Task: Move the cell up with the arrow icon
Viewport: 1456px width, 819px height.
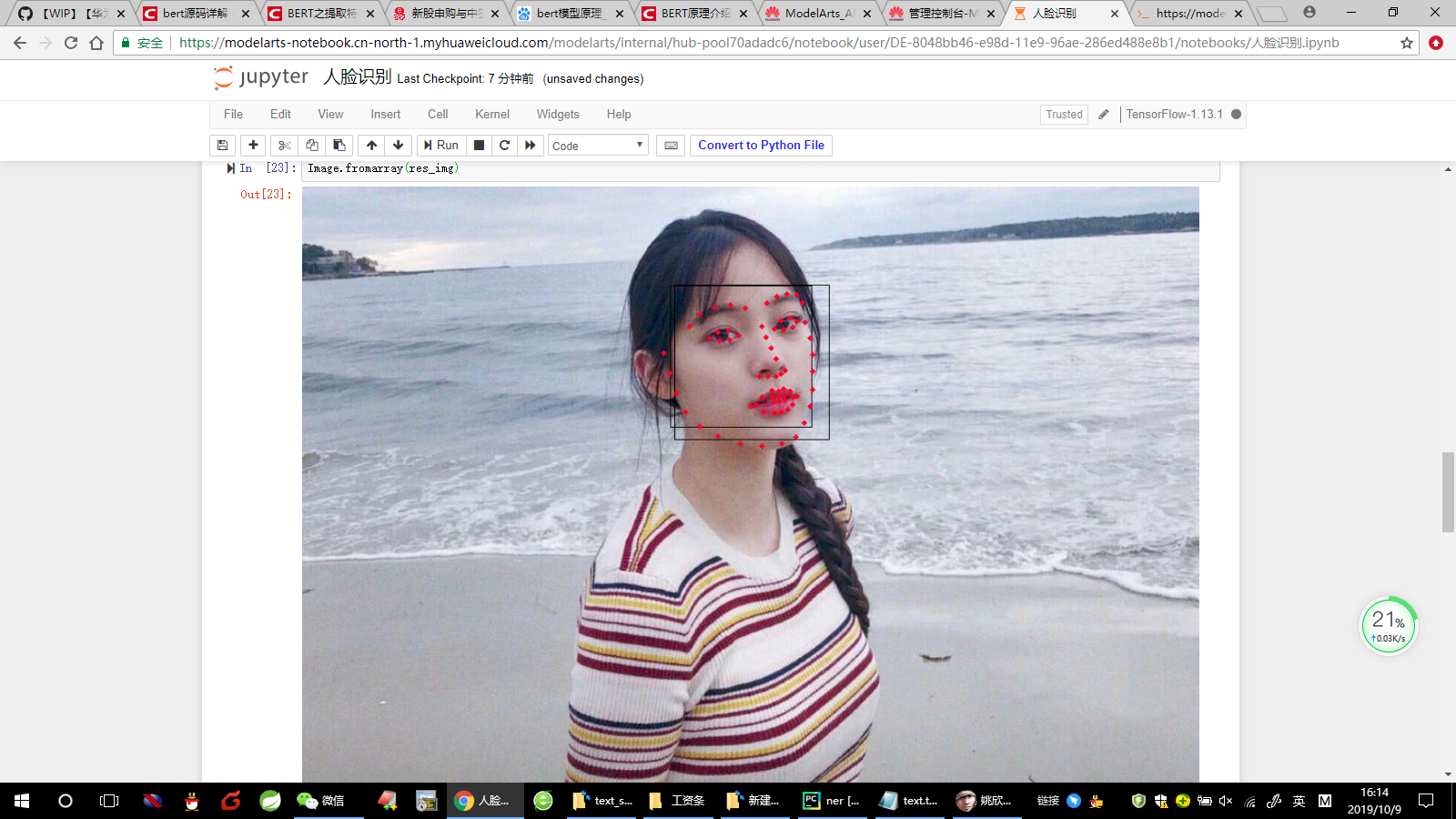Action: tap(371, 146)
